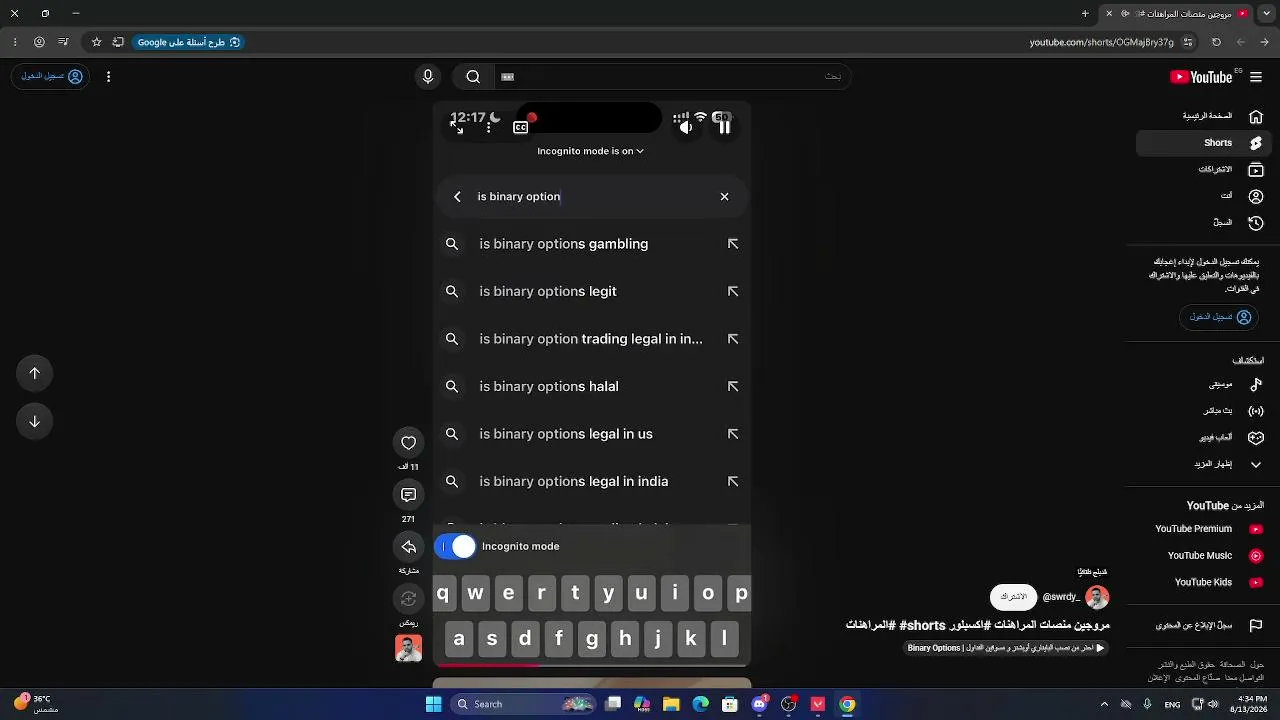Open Chrome media controls icon
Image resolution: width=1280 pixels, height=720 pixels.
point(63,42)
